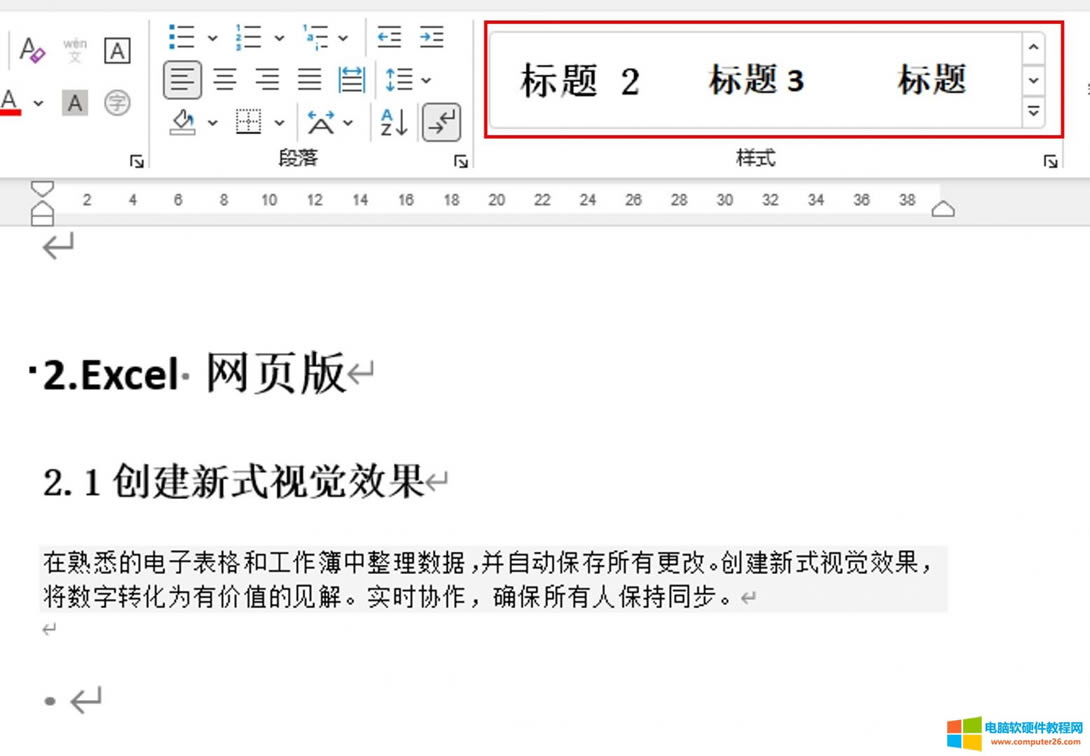The image size is (1090, 756).
Task: Apply the 标题 3 style
Action: click(x=756, y=80)
